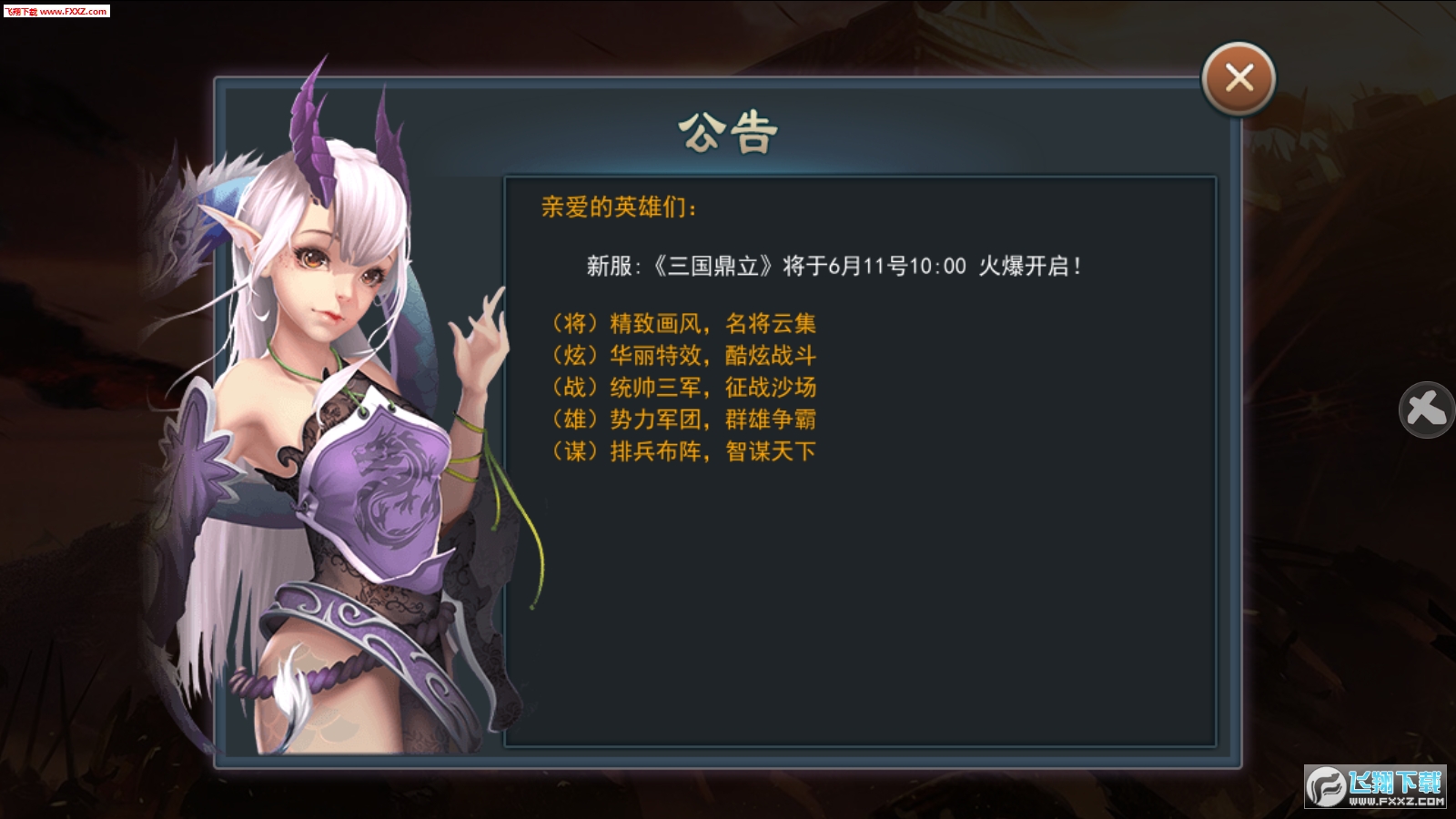This screenshot has height=819, width=1456.
Task: Click the 新服《三国鼎立》 server announcement line
Action: coord(834,266)
